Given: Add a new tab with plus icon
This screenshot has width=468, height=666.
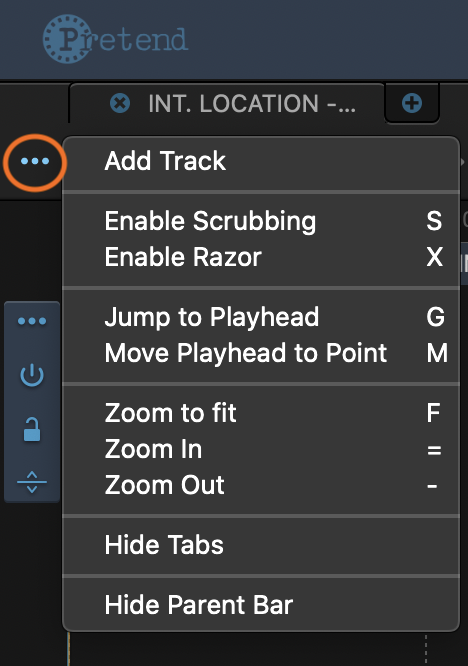Looking at the screenshot, I should [412, 103].
